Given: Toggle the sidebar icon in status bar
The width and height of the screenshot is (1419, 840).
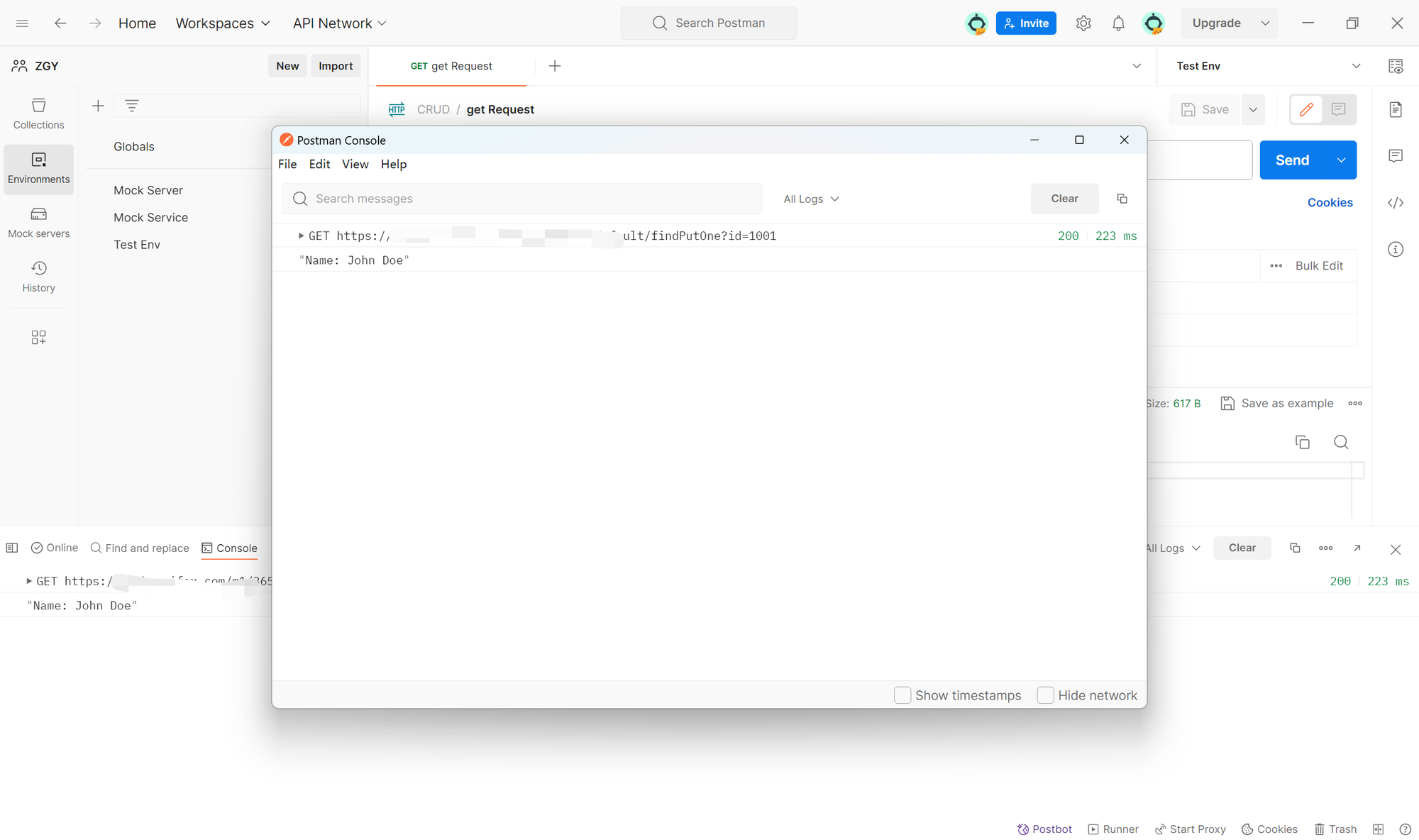Looking at the screenshot, I should click(12, 548).
